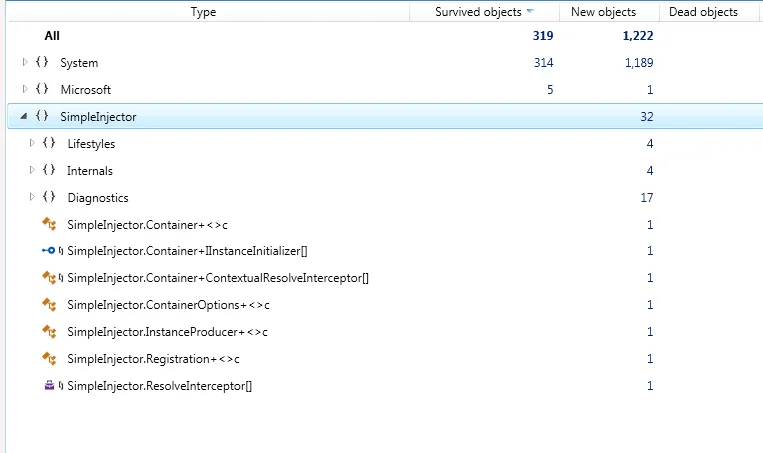The width and height of the screenshot is (763, 453).
Task: Click Microsoft new objects count 1
Action: point(650,90)
